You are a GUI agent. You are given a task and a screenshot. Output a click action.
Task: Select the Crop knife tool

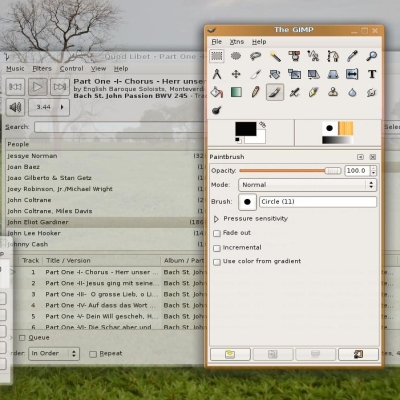point(255,74)
